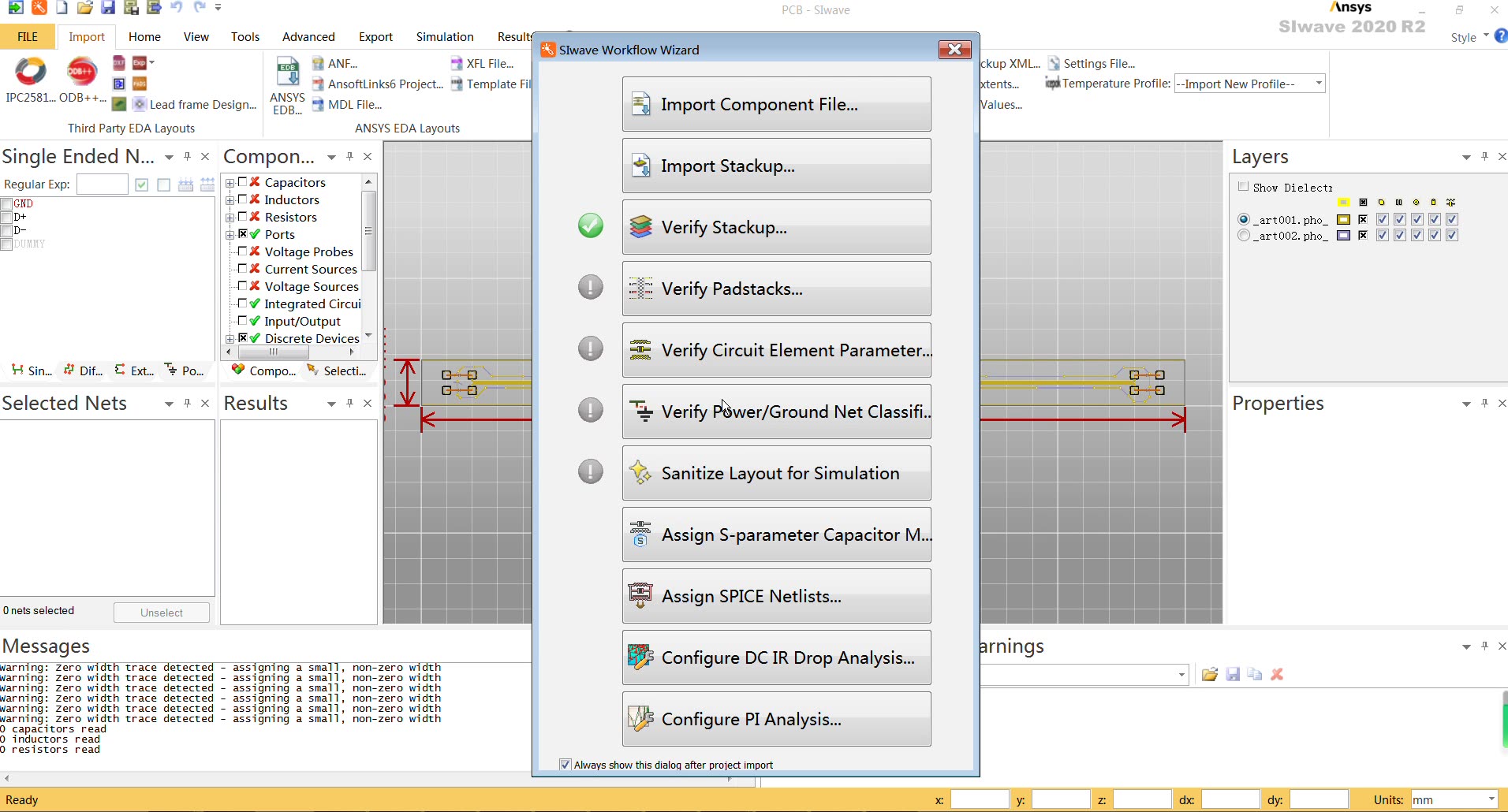Click the Regular Exp input field

point(102,184)
